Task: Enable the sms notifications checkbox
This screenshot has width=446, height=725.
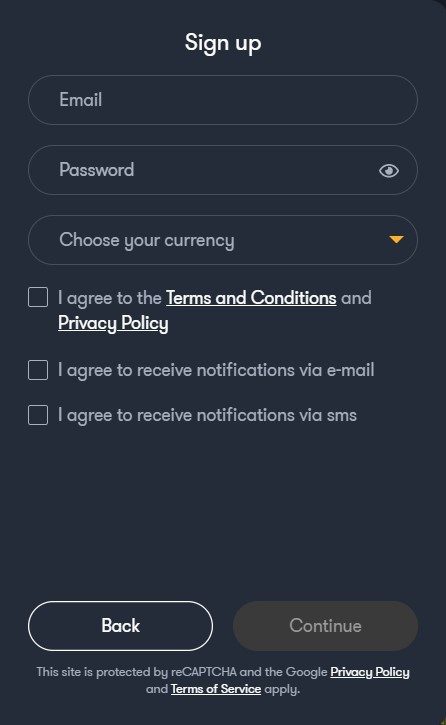Action: [38, 415]
